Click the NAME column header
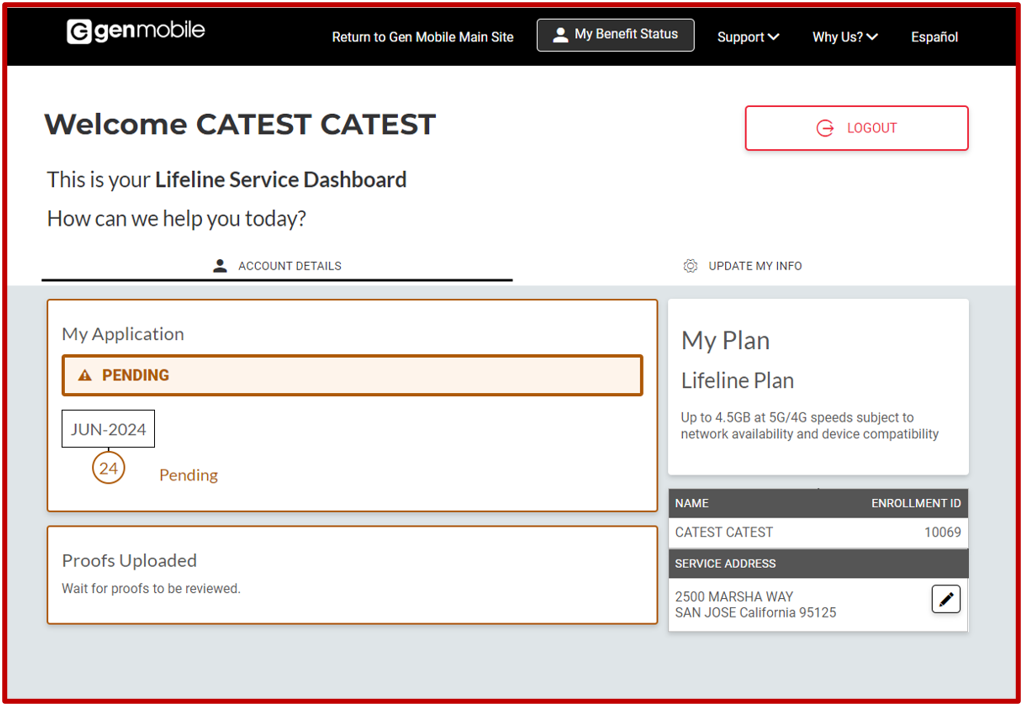The height and width of the screenshot is (708, 1023). click(692, 503)
